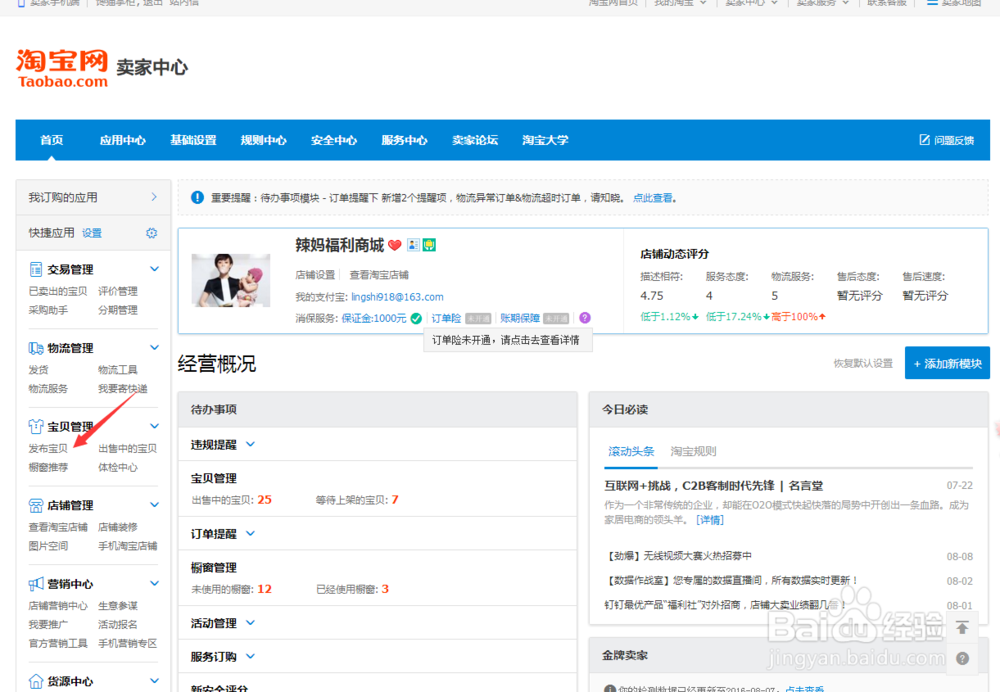Click the 货源中心 house icon
This screenshot has width=1000, height=692.
[x=36, y=681]
